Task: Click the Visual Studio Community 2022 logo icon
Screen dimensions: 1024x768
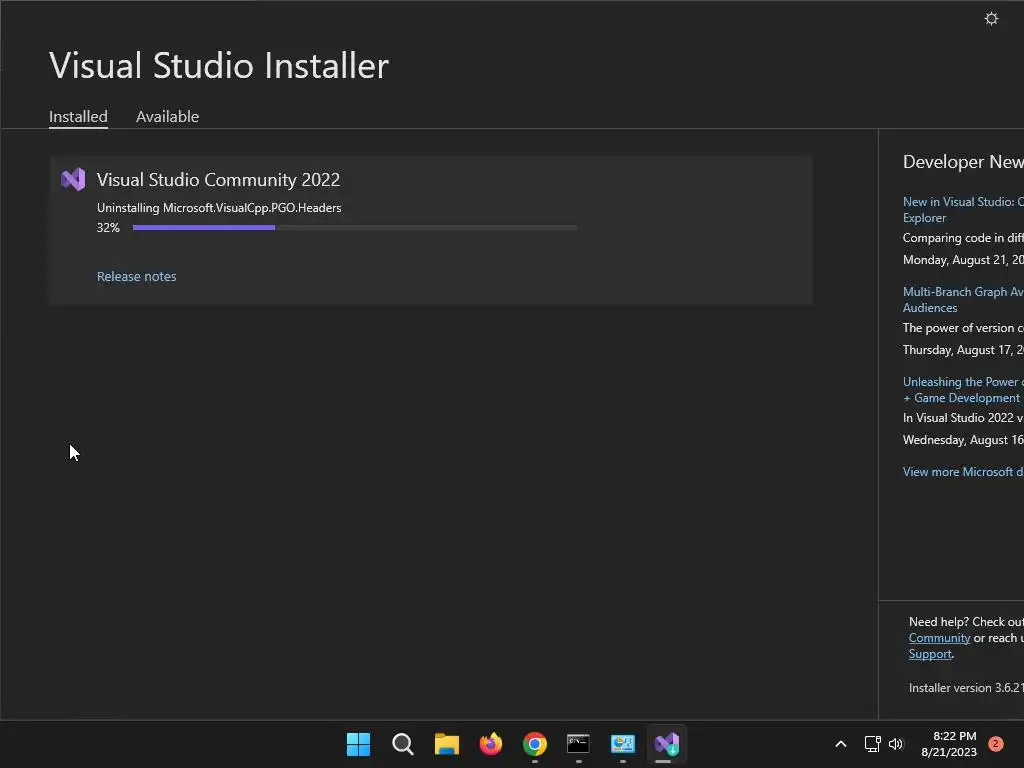Action: (x=73, y=179)
